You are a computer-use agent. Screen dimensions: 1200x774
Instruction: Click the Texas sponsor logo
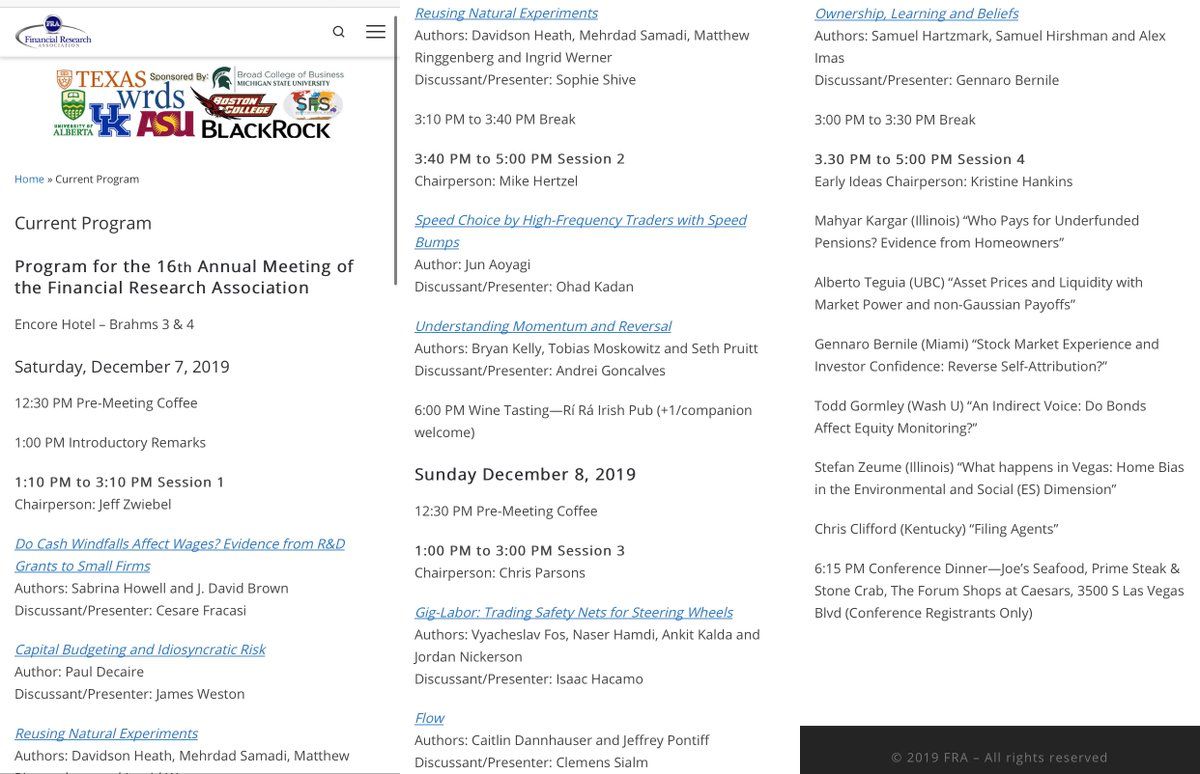tap(103, 78)
